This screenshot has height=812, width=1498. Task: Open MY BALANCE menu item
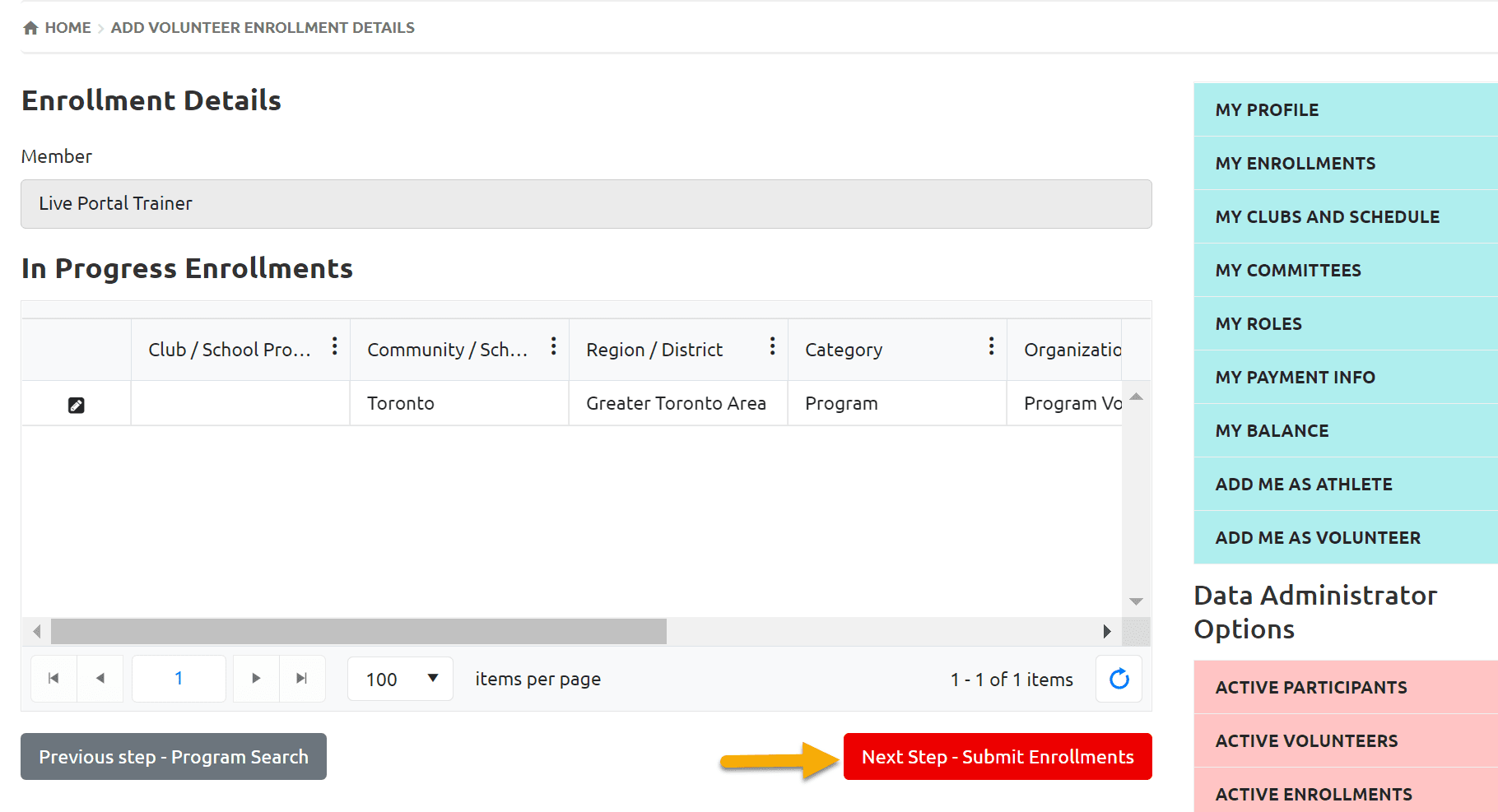1346,430
